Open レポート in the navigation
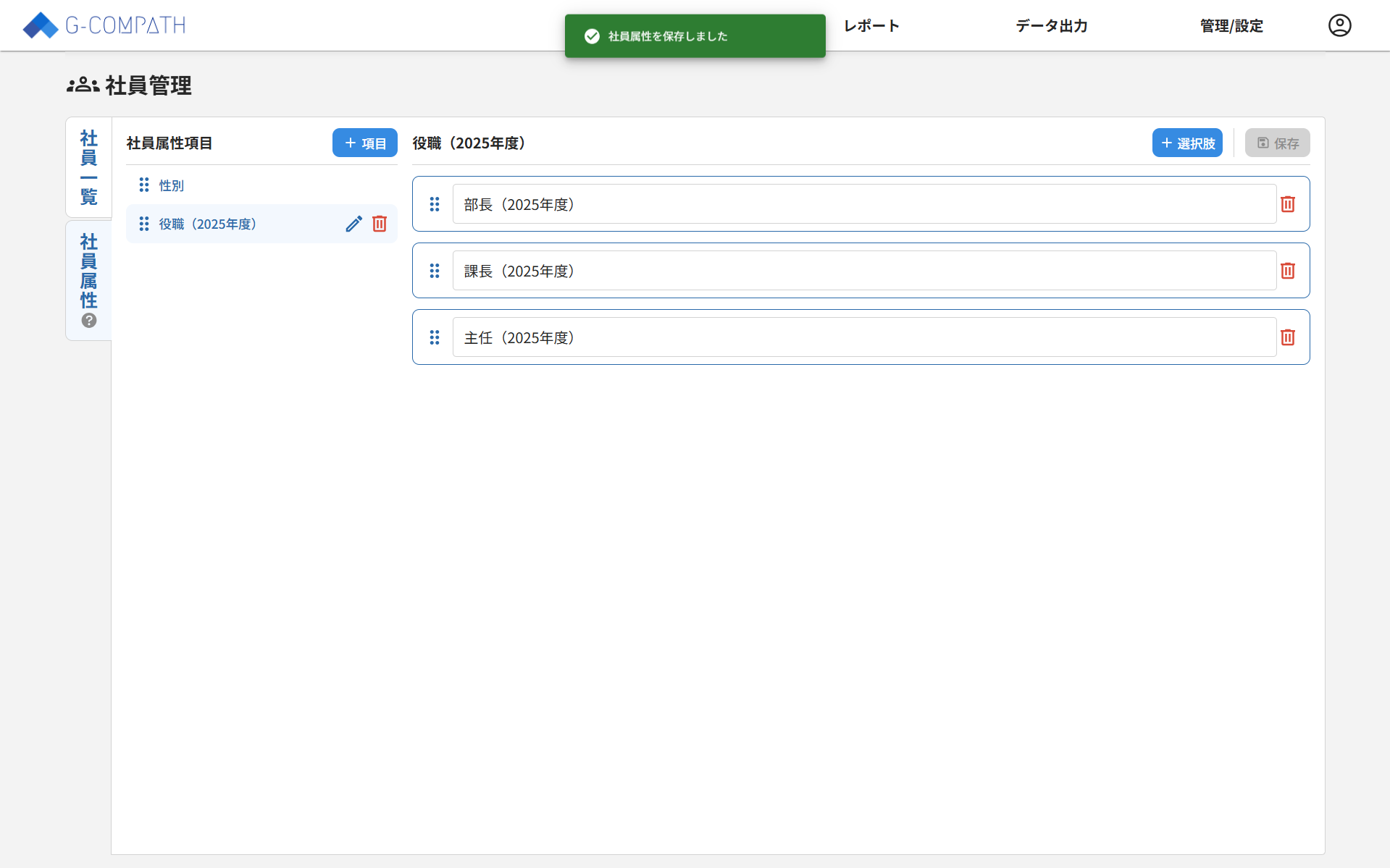This screenshot has width=1390, height=868. click(x=871, y=25)
